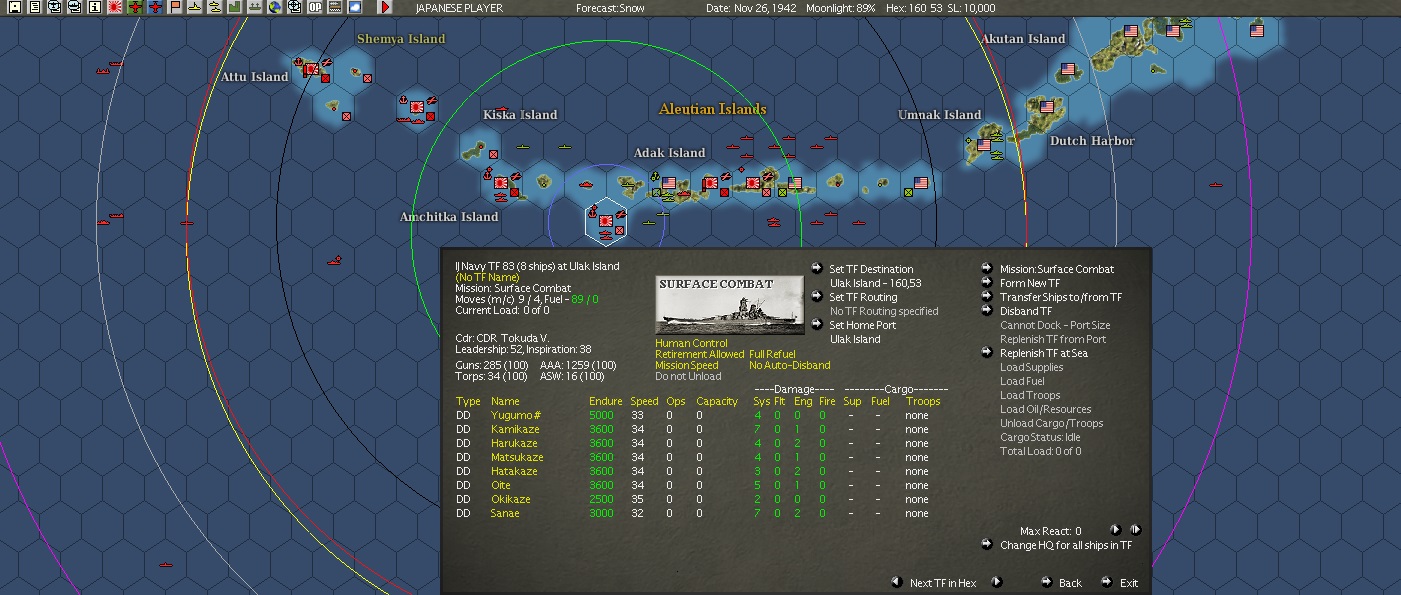This screenshot has height=595, width=1401.
Task: Toggle the Retirement Allowed setting
Action: coord(700,355)
